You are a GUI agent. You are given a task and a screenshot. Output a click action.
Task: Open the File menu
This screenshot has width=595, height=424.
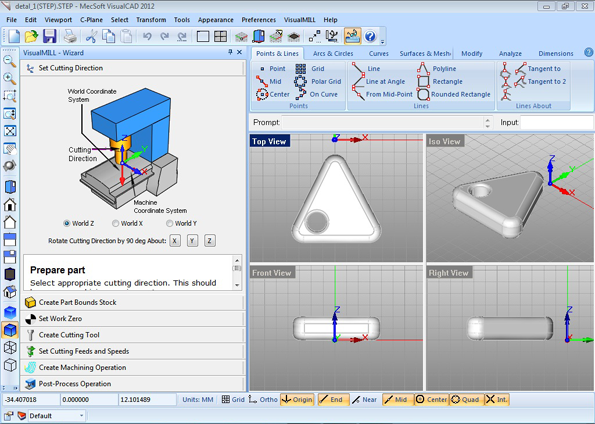coord(11,20)
